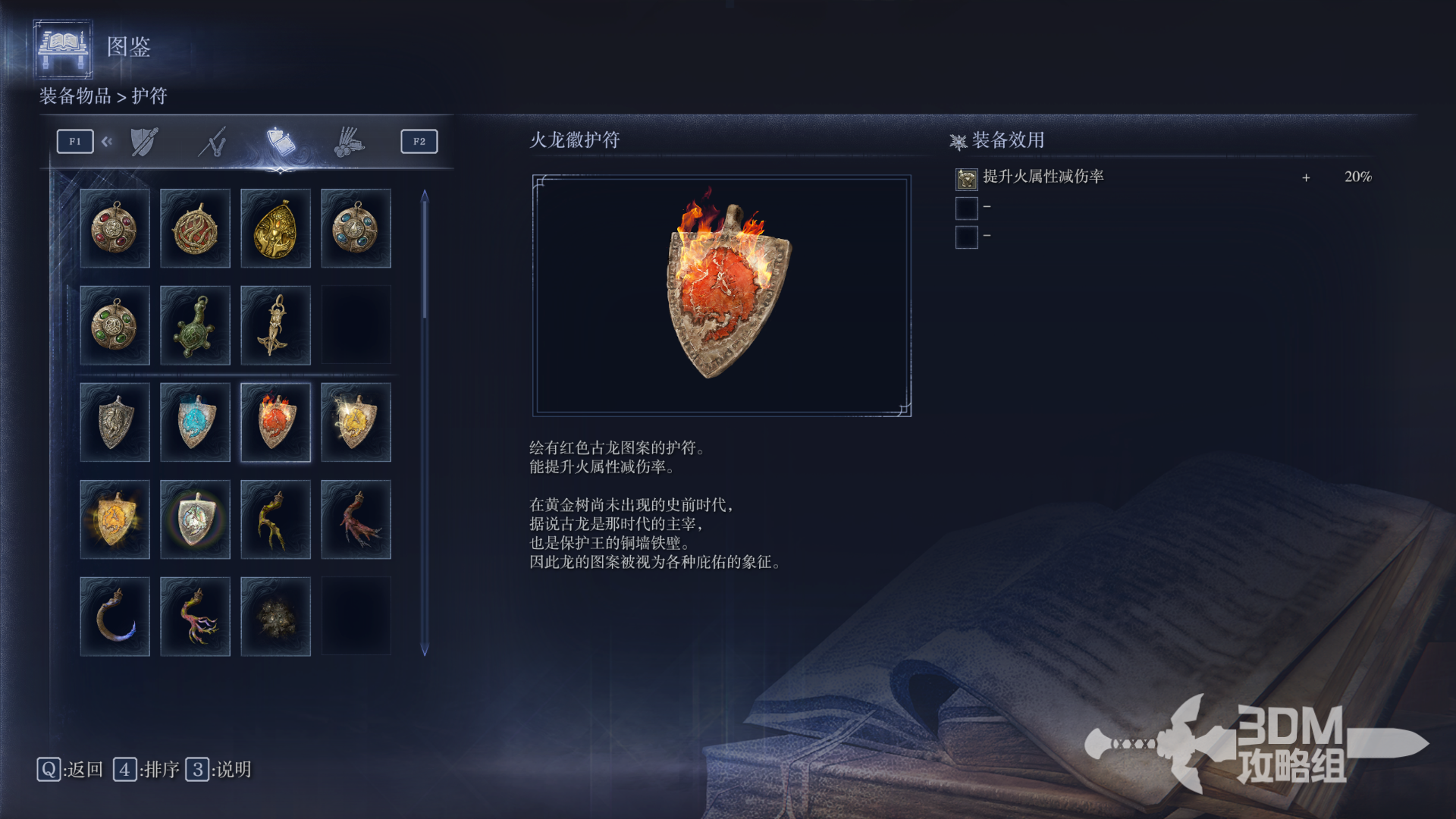1456x819 pixels.
Task: Select the grey dragoncrest shield talisman
Action: point(115,422)
